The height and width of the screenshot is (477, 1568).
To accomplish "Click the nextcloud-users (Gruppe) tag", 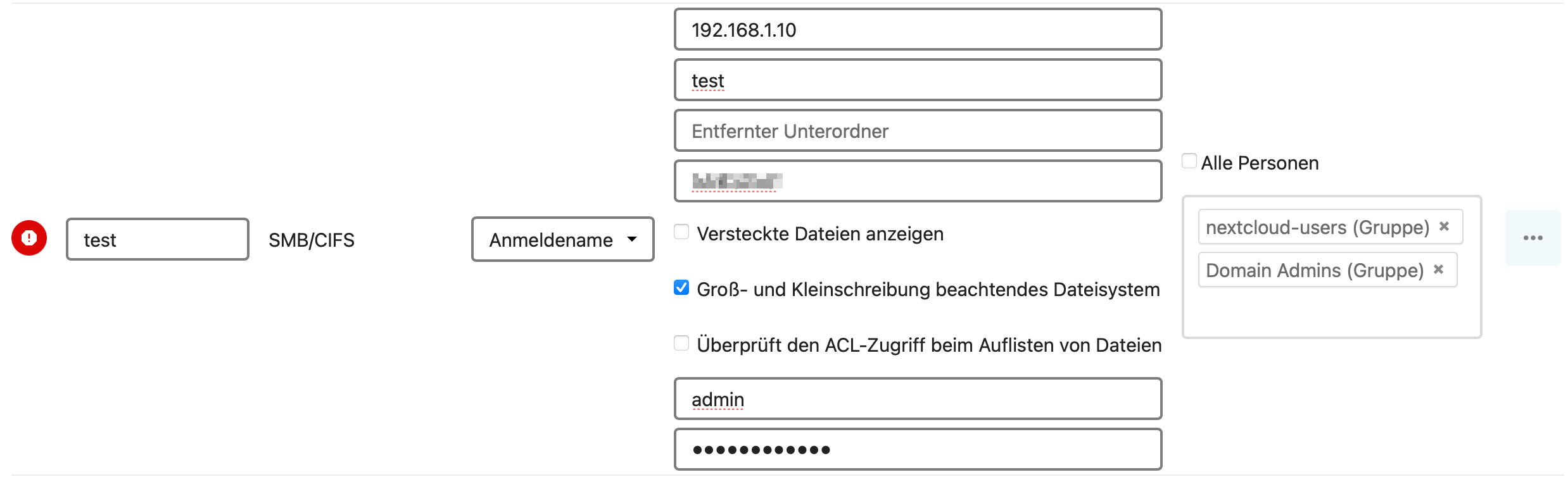I will (x=1317, y=227).
